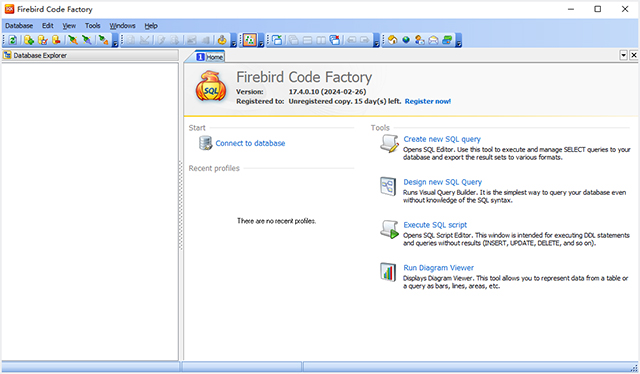Click the globe website icon
This screenshot has width=640, height=374.
coord(406,40)
